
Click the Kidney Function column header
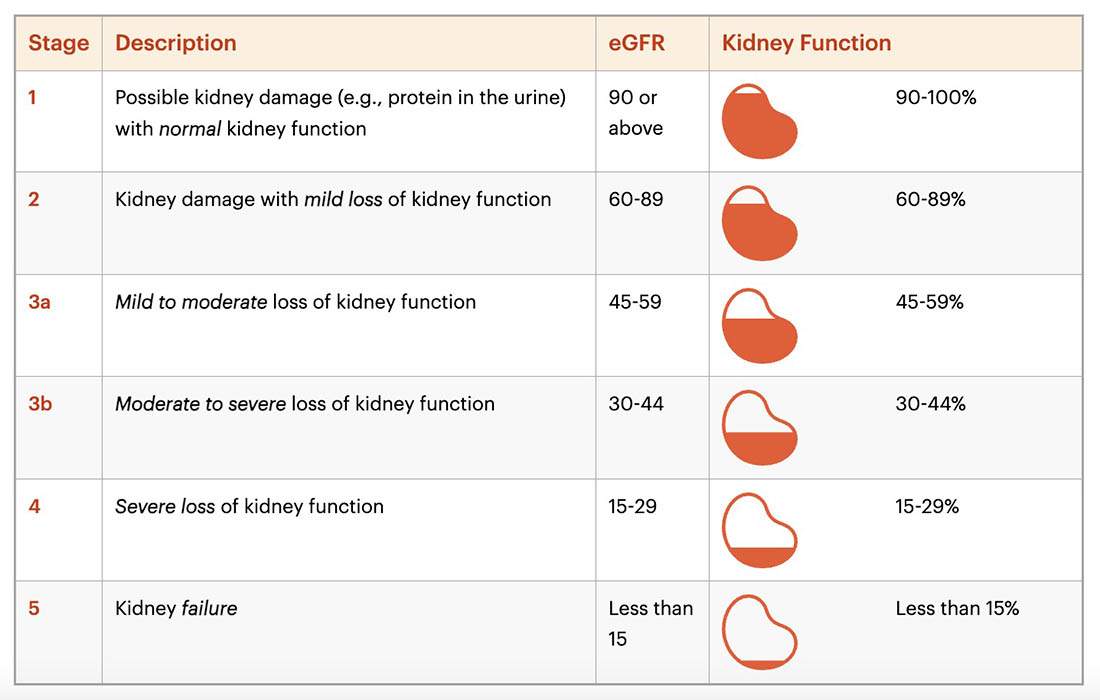coord(806,43)
